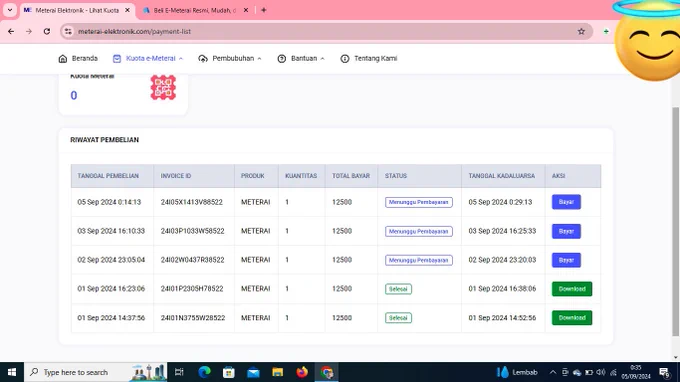
Task: Click the Chrome taskbar icon
Action: [x=327, y=372]
